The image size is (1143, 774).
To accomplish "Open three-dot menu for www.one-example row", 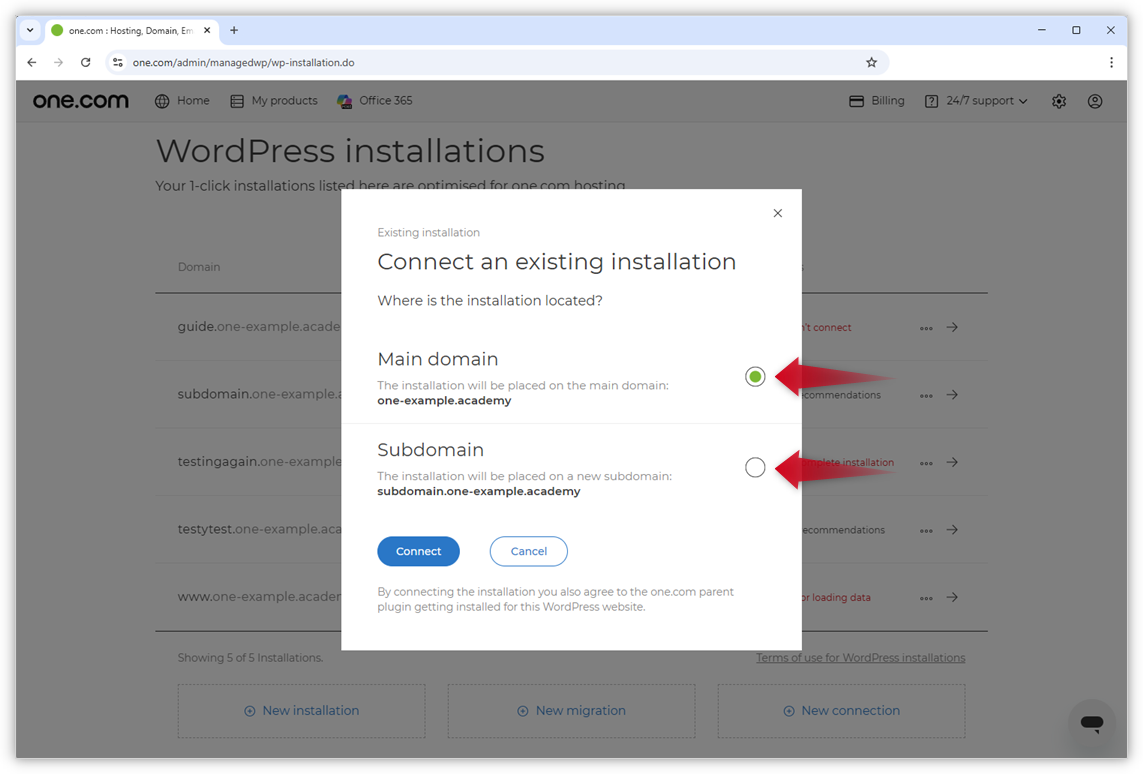I will (927, 598).
